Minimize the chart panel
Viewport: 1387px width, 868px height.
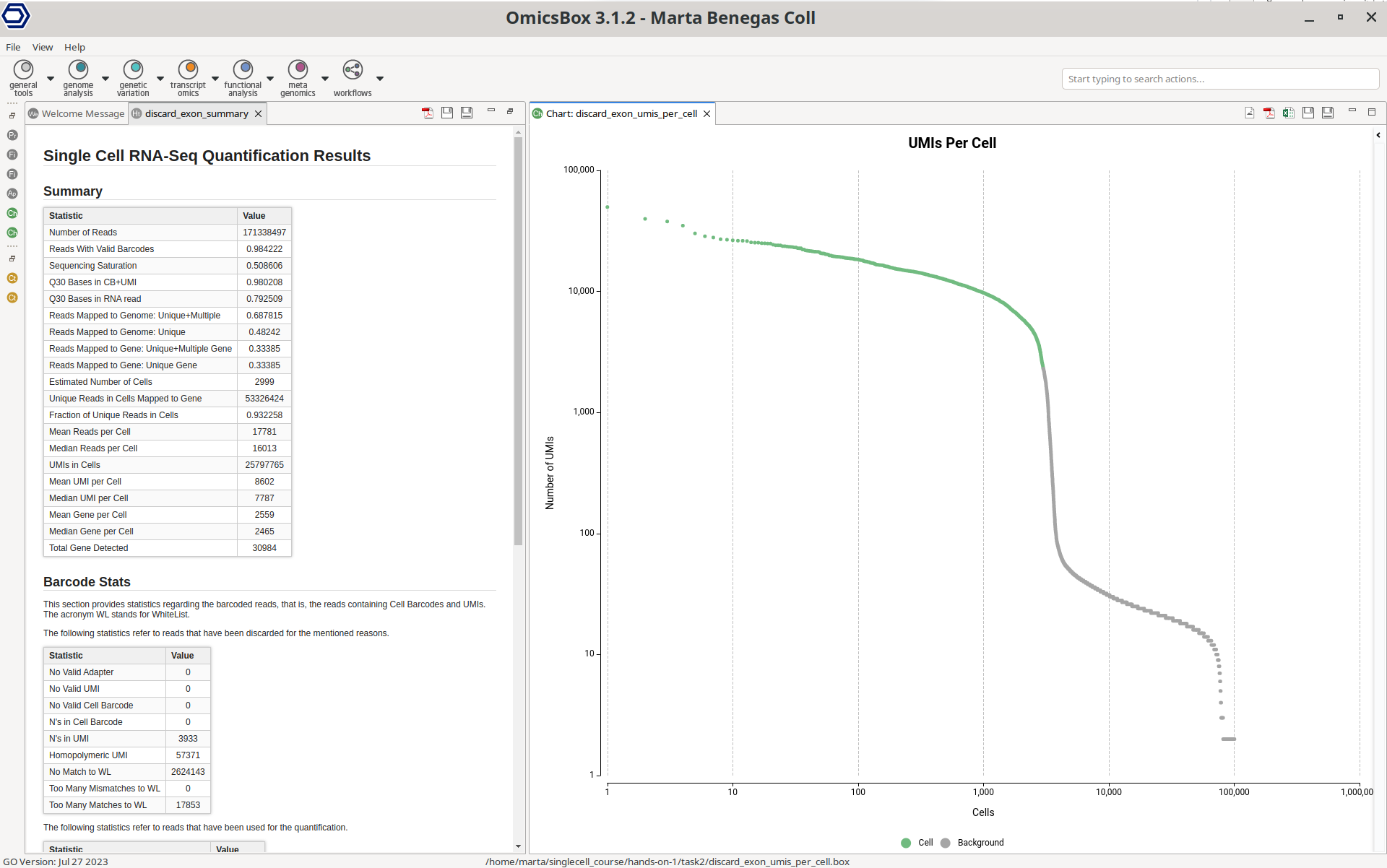[x=1352, y=110]
